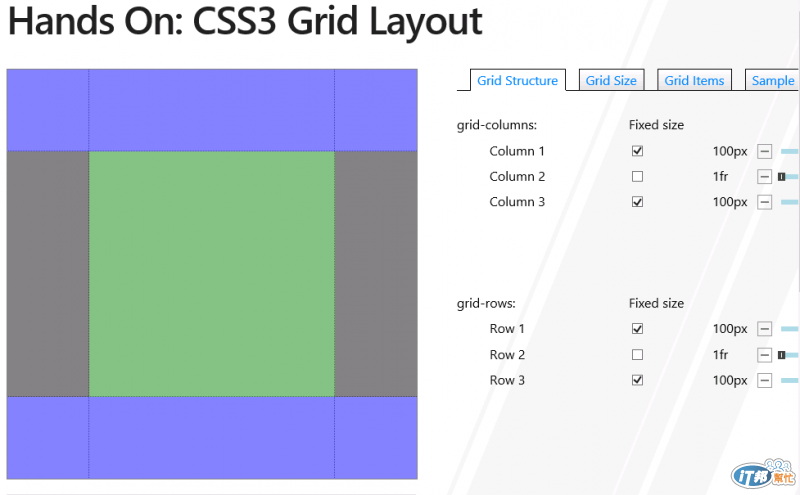The height and width of the screenshot is (495, 800).
Task: Select the Sample tab
Action: [x=772, y=80]
